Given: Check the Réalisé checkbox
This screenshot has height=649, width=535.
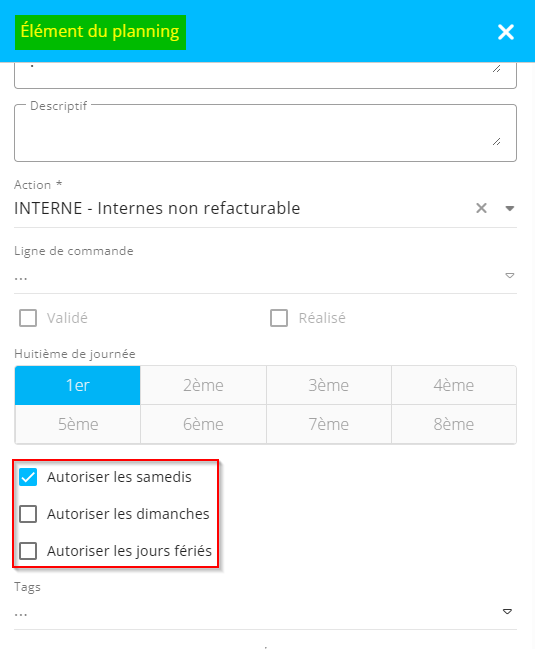Looking at the screenshot, I should point(279,318).
